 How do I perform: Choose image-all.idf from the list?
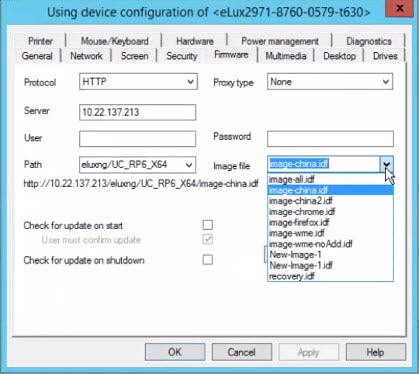(x=330, y=180)
